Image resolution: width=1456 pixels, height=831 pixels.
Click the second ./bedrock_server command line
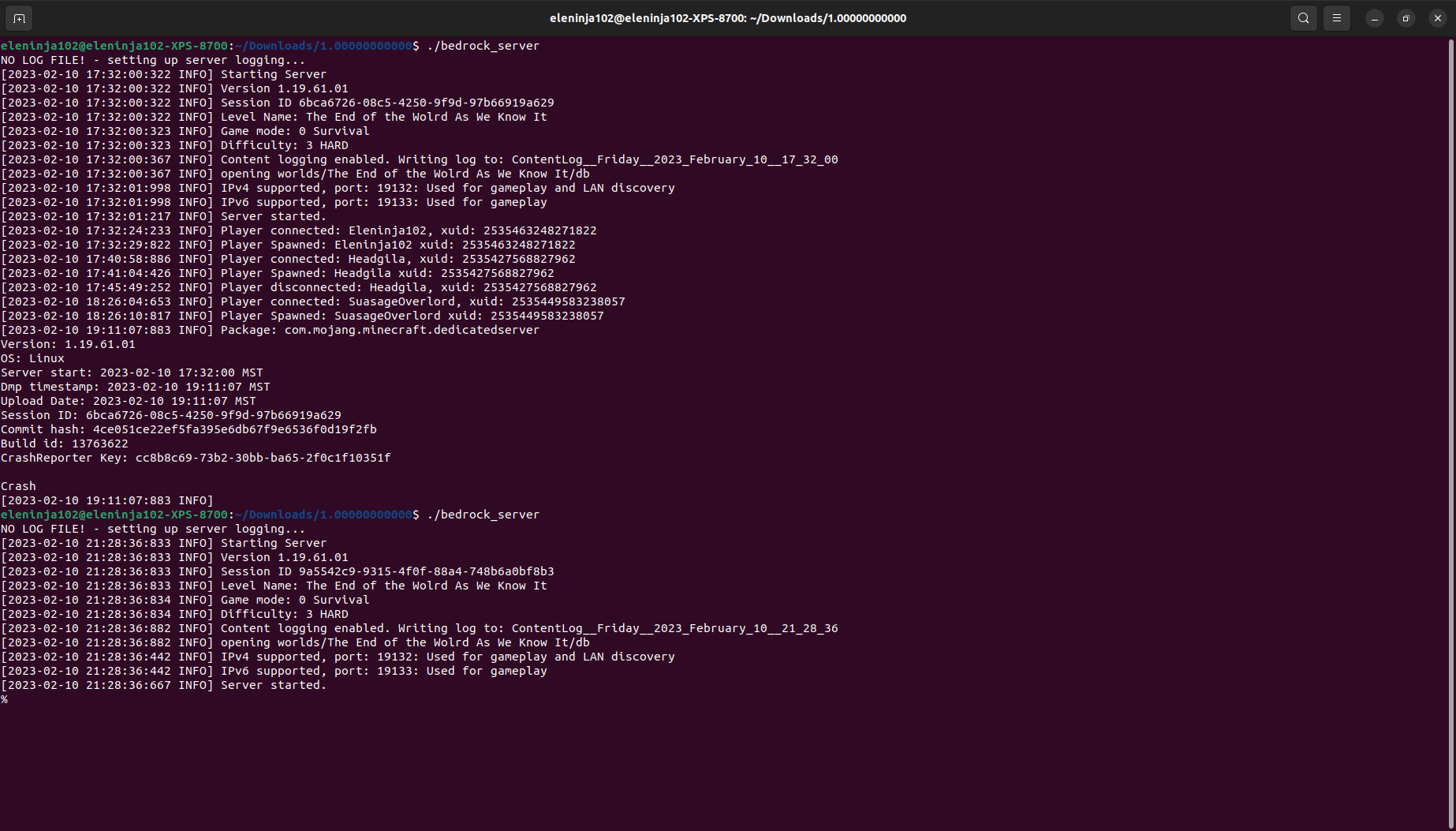point(483,515)
